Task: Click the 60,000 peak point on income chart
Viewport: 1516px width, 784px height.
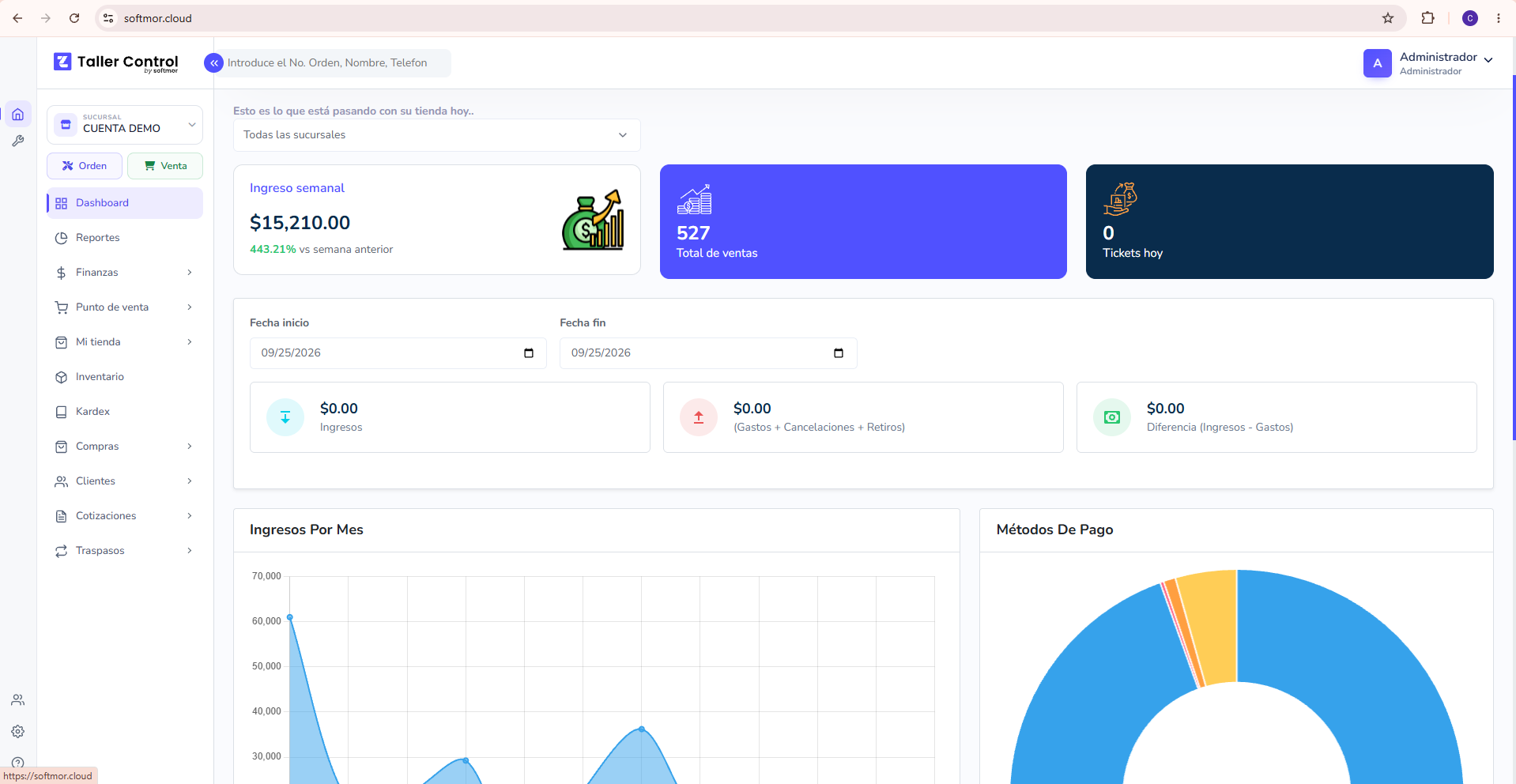Action: 290,617
